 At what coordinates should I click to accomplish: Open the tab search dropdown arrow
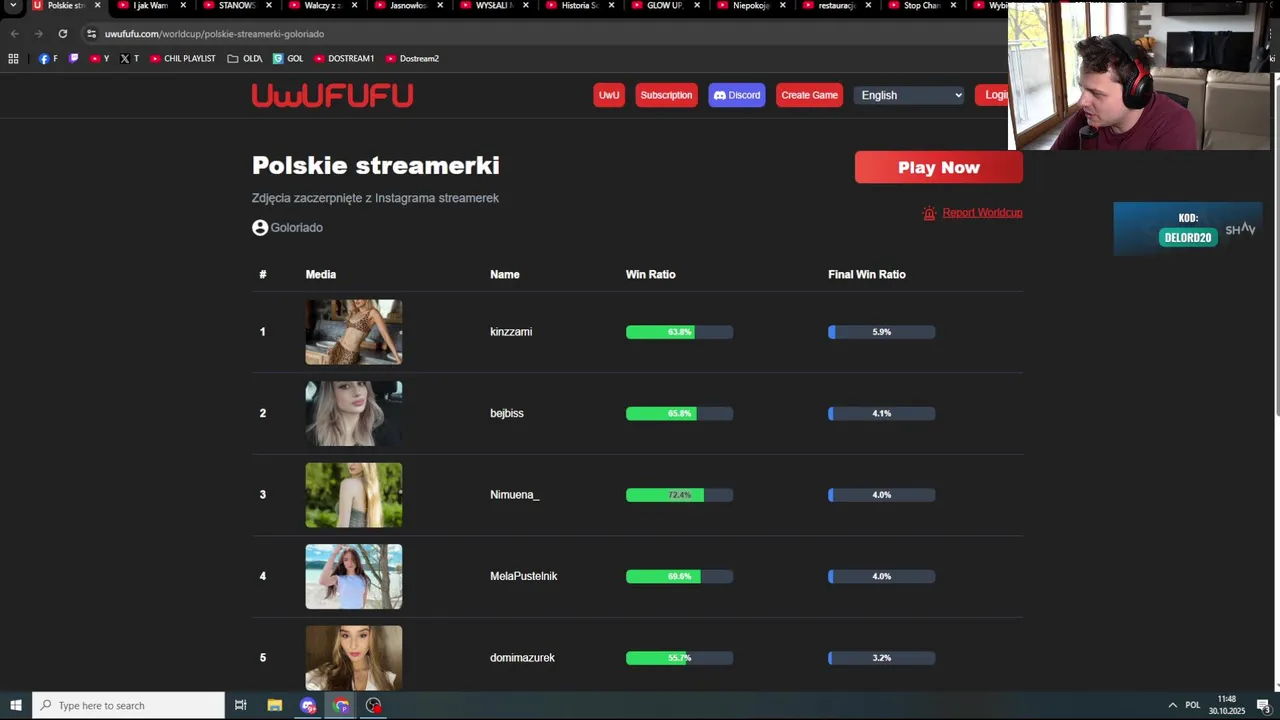(x=13, y=6)
